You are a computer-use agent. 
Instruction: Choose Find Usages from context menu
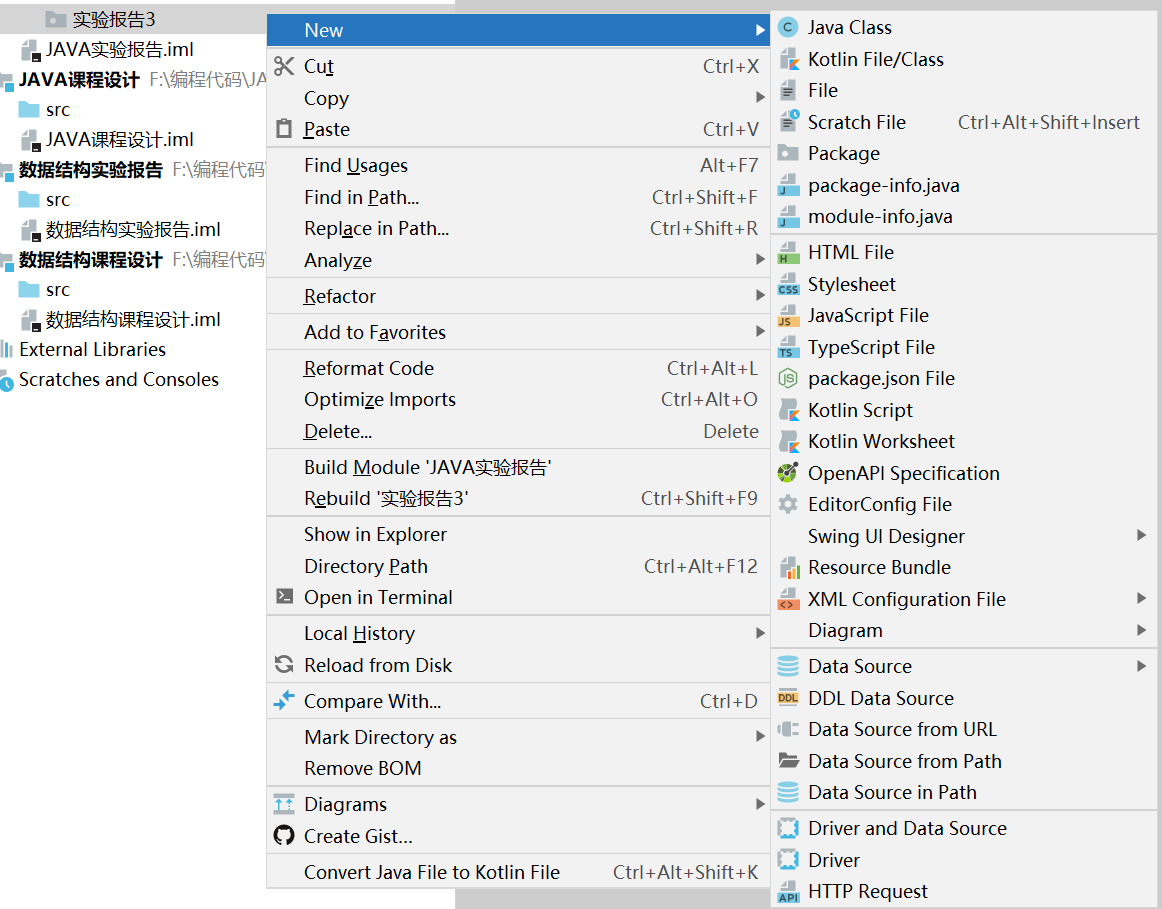point(518,165)
